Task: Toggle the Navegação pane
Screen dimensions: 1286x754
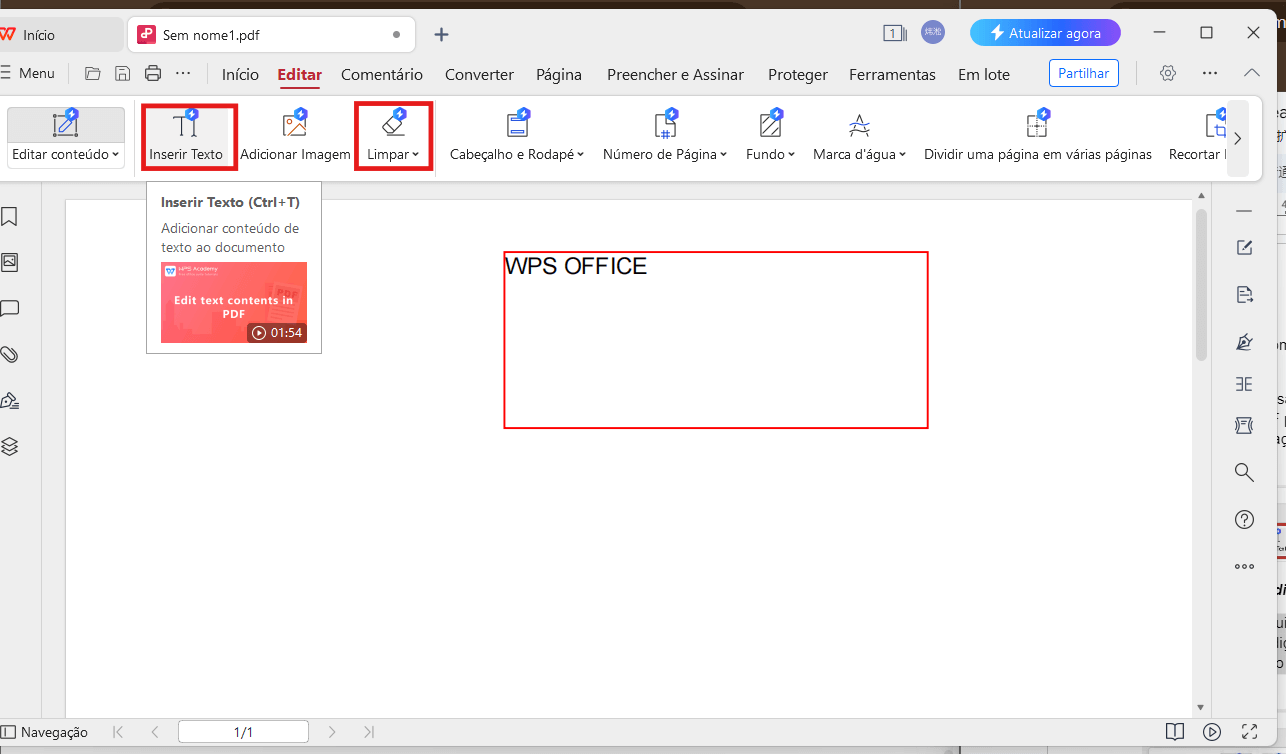Action: [44, 732]
